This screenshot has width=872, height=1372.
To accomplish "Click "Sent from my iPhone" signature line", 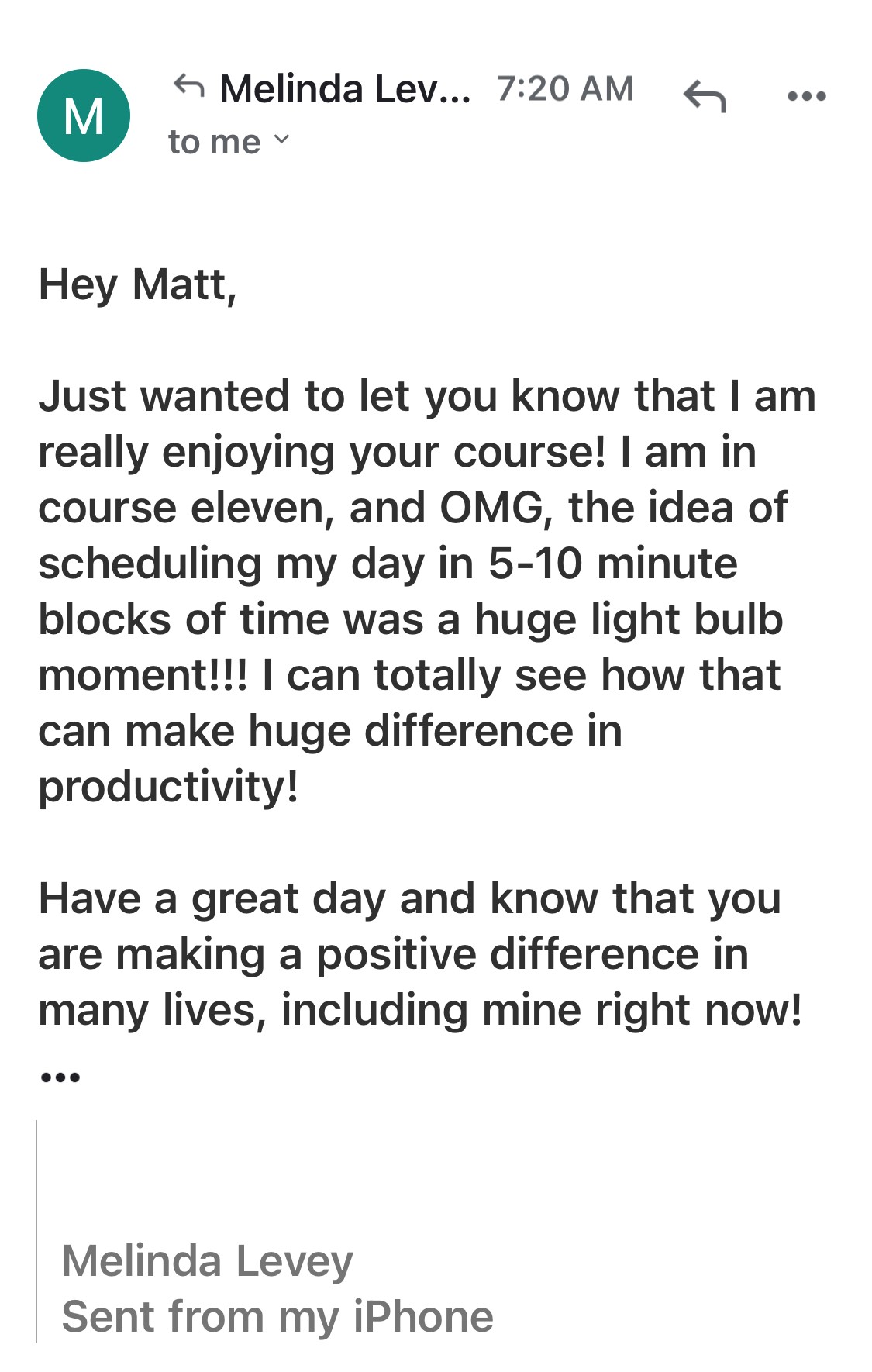I will click(277, 1317).
